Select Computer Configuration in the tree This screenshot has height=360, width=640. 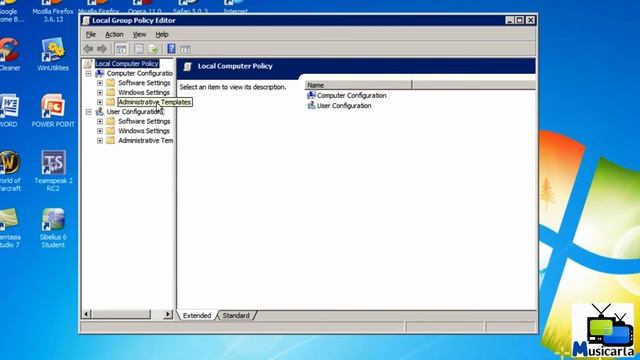click(x=140, y=73)
